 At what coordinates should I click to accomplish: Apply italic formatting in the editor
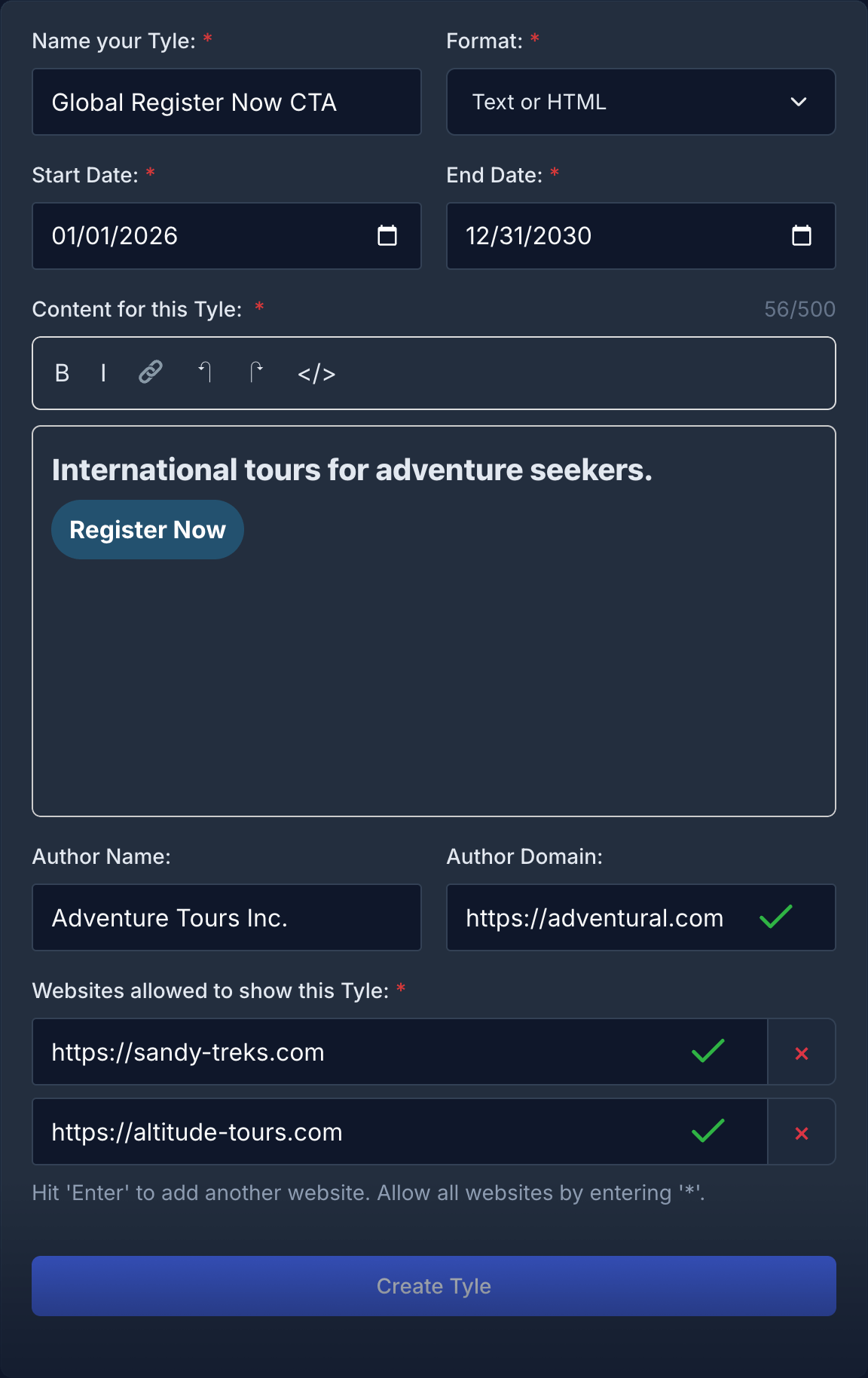coord(103,373)
